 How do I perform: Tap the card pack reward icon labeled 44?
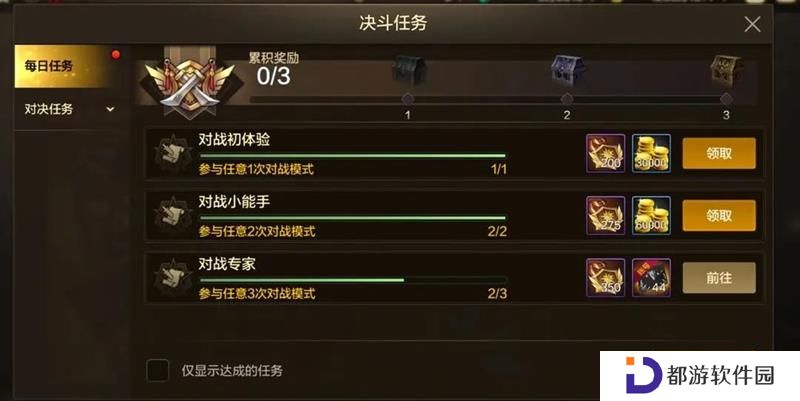click(x=651, y=278)
